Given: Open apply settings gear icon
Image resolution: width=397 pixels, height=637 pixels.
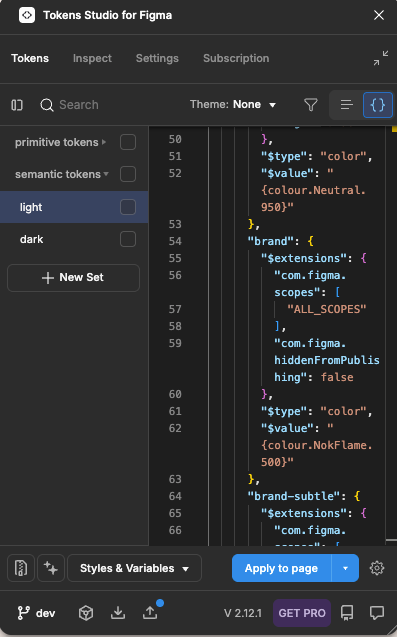Looking at the screenshot, I should coord(377,568).
